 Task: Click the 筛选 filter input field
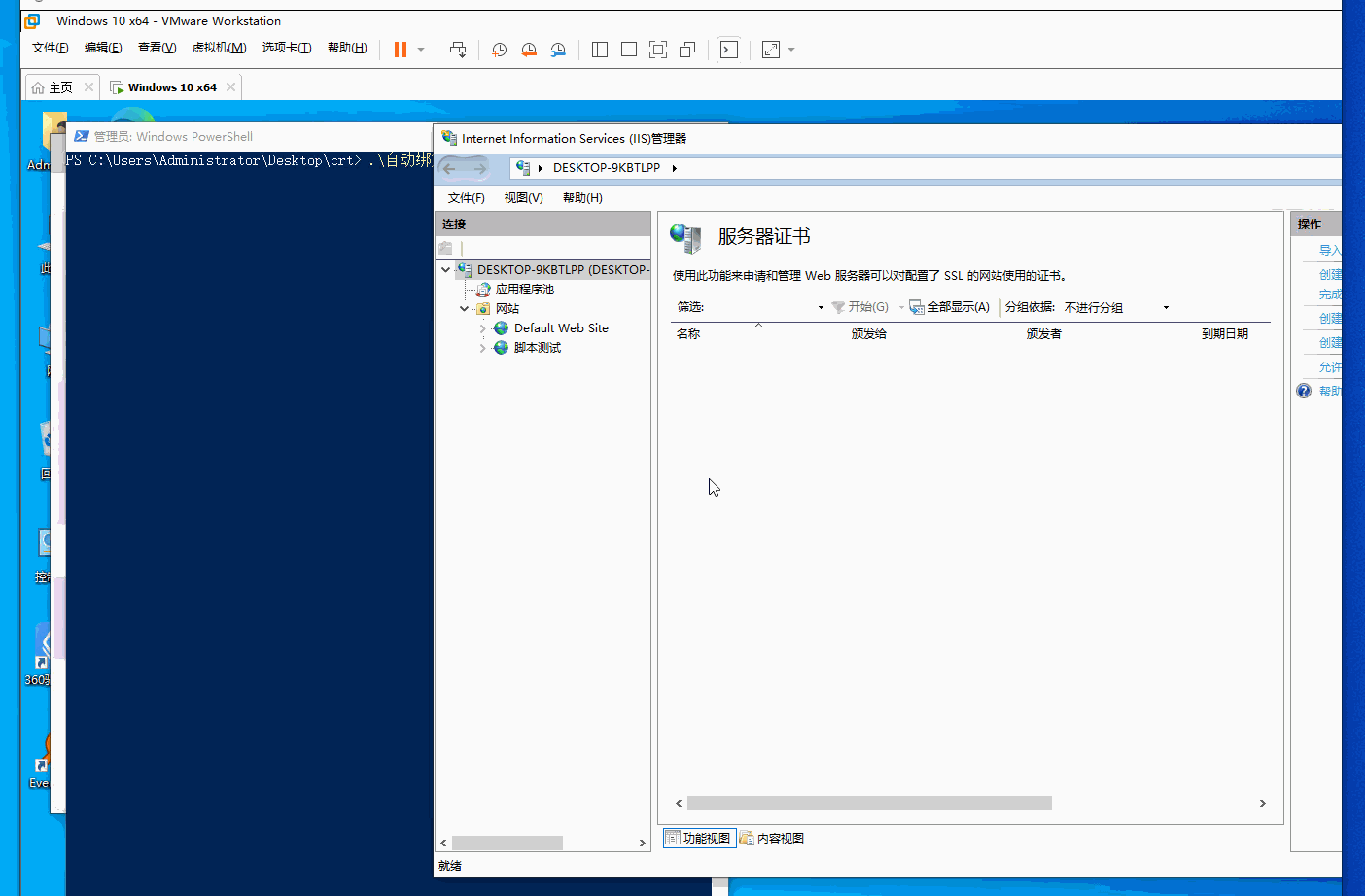coord(760,307)
